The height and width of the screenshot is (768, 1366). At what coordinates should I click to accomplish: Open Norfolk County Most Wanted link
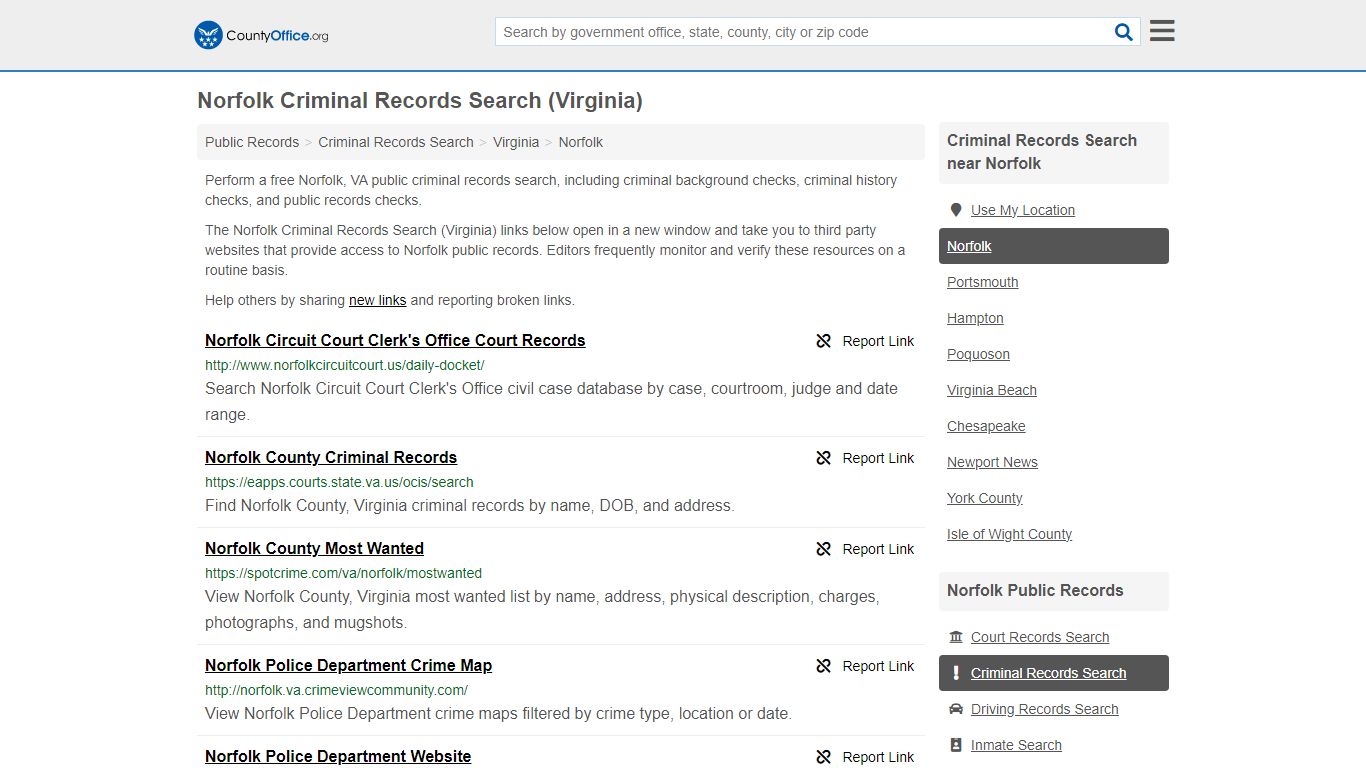(314, 548)
